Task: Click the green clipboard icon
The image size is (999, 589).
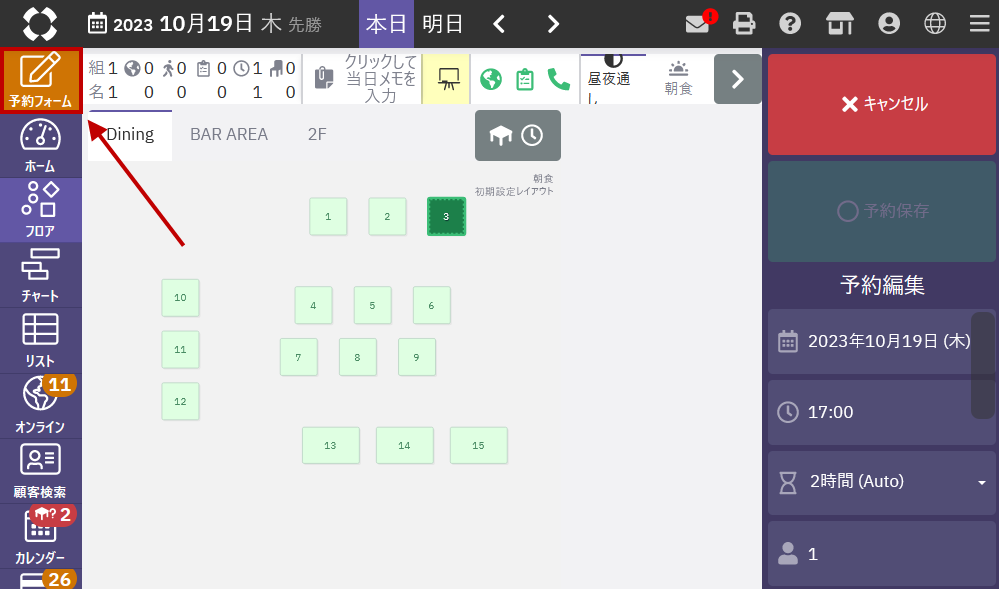Action: point(525,79)
